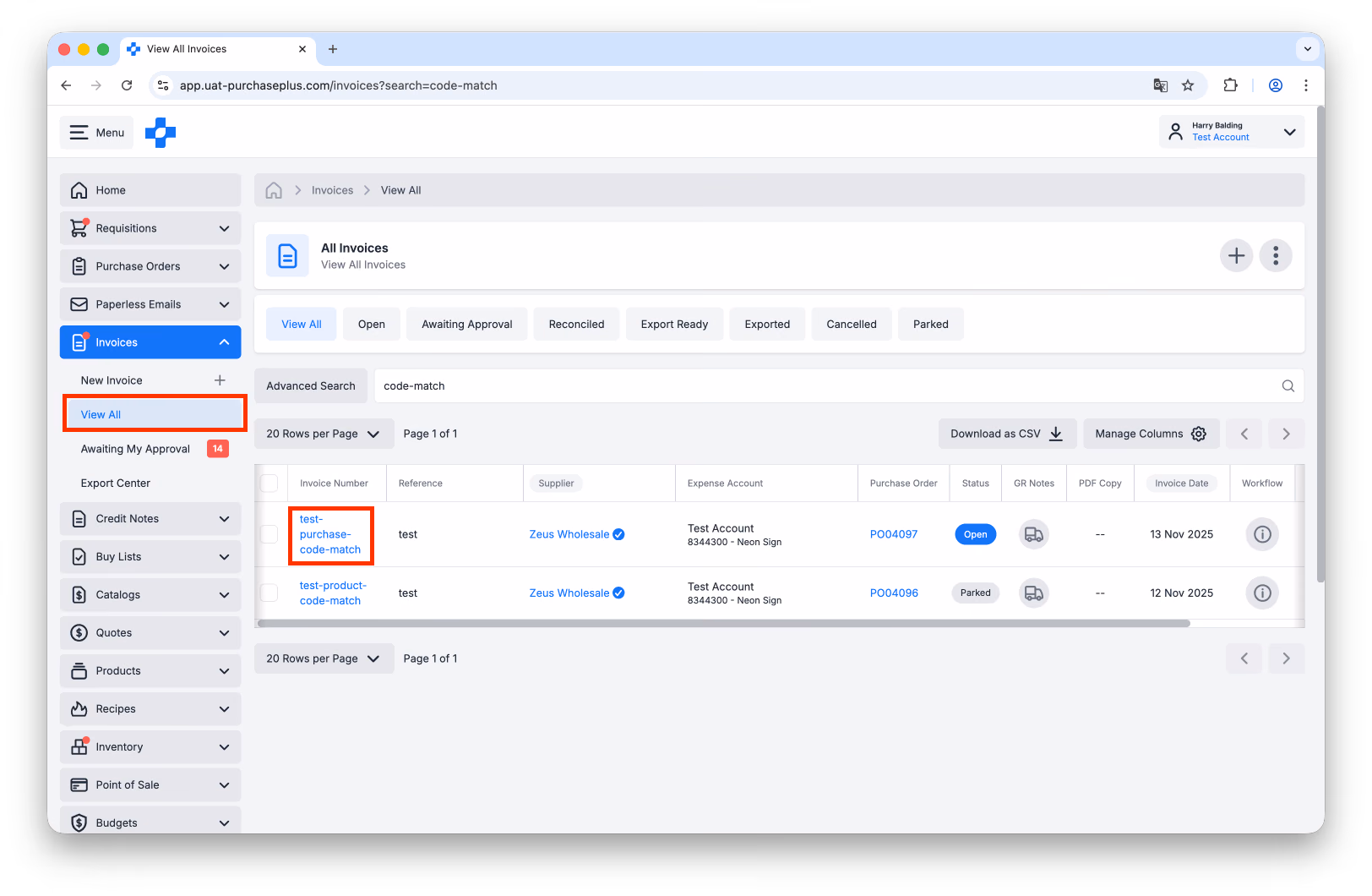This screenshot has height=896, width=1372.
Task: Switch to the Parked tab
Action: 930,325
